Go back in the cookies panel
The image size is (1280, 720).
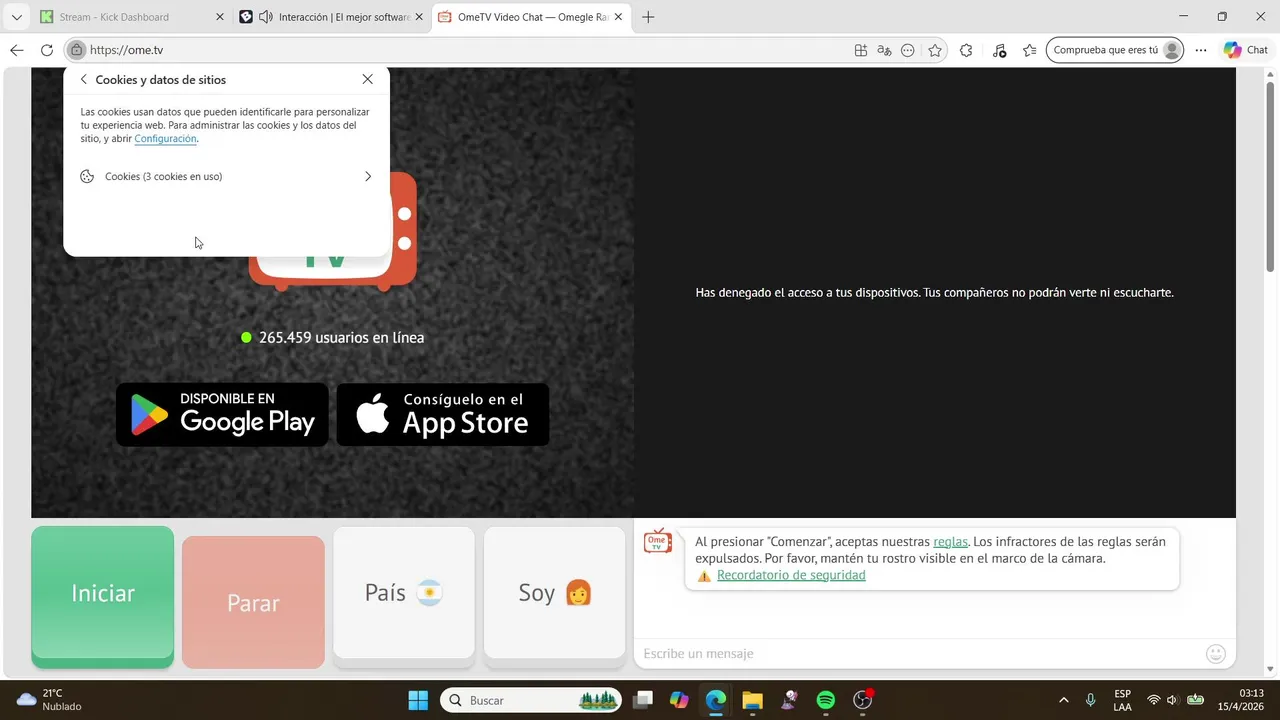pos(84,80)
